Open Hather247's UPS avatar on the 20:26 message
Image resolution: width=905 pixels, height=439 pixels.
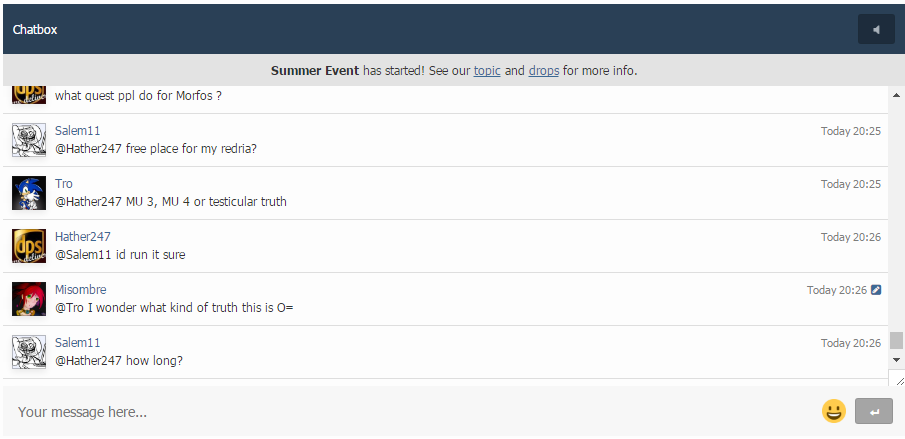pos(29,246)
